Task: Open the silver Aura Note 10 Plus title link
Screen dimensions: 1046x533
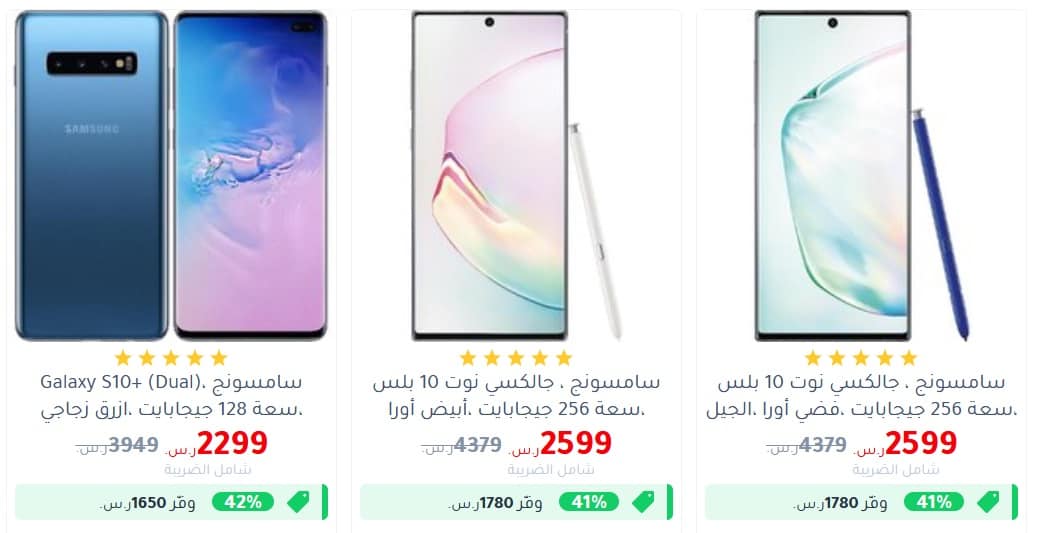Action: [x=861, y=396]
